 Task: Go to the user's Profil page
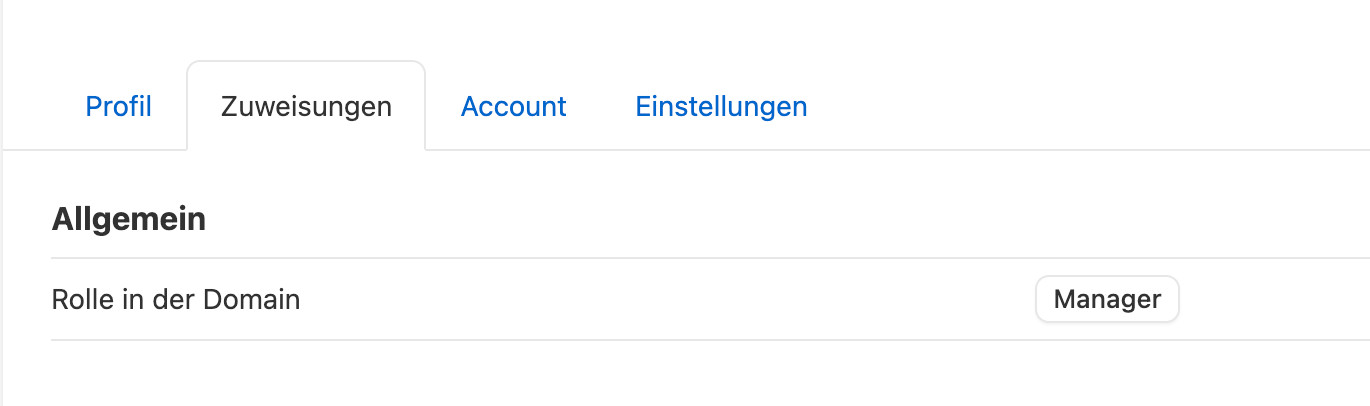(x=118, y=106)
